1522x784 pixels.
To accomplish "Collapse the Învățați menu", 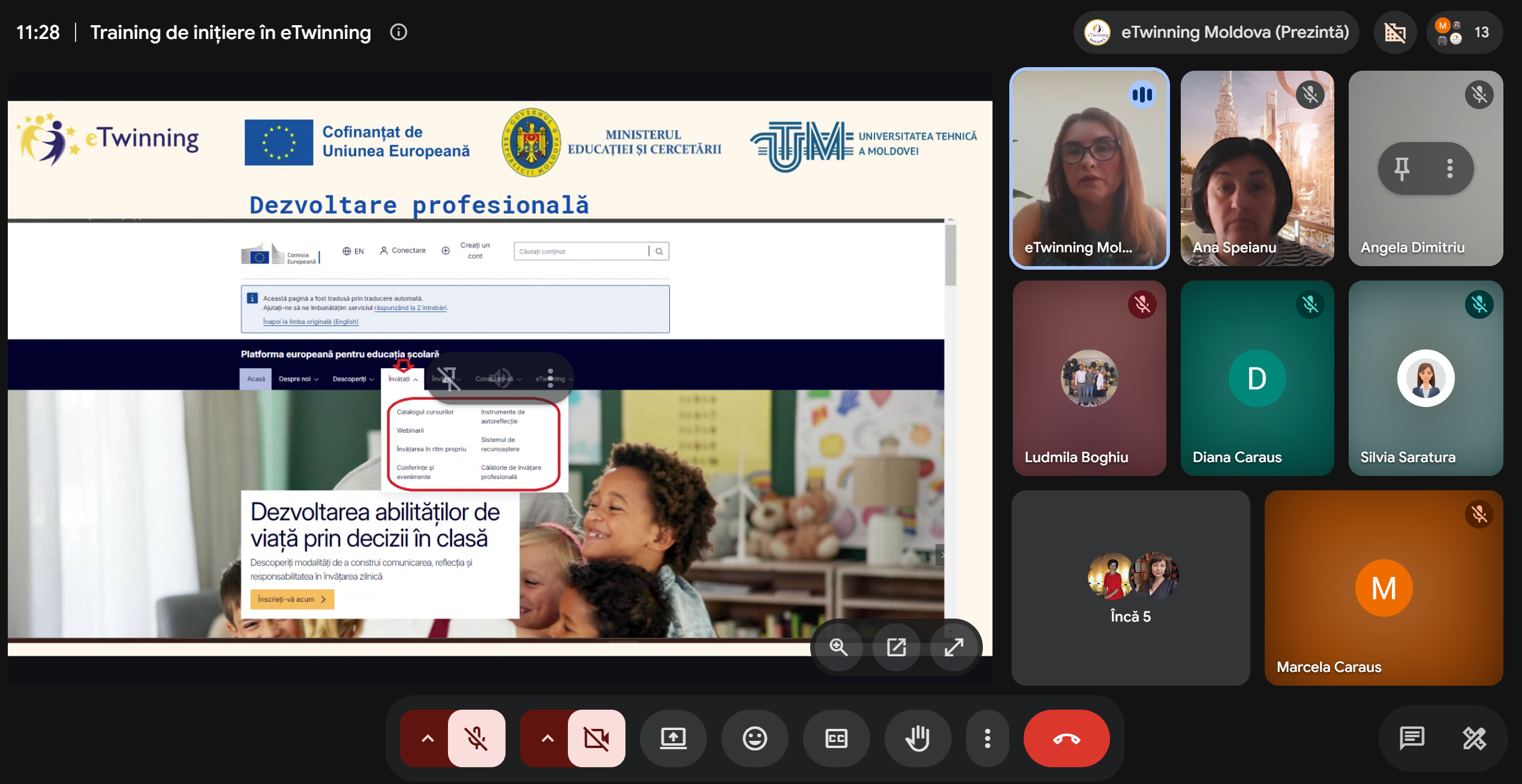I will pos(402,379).
